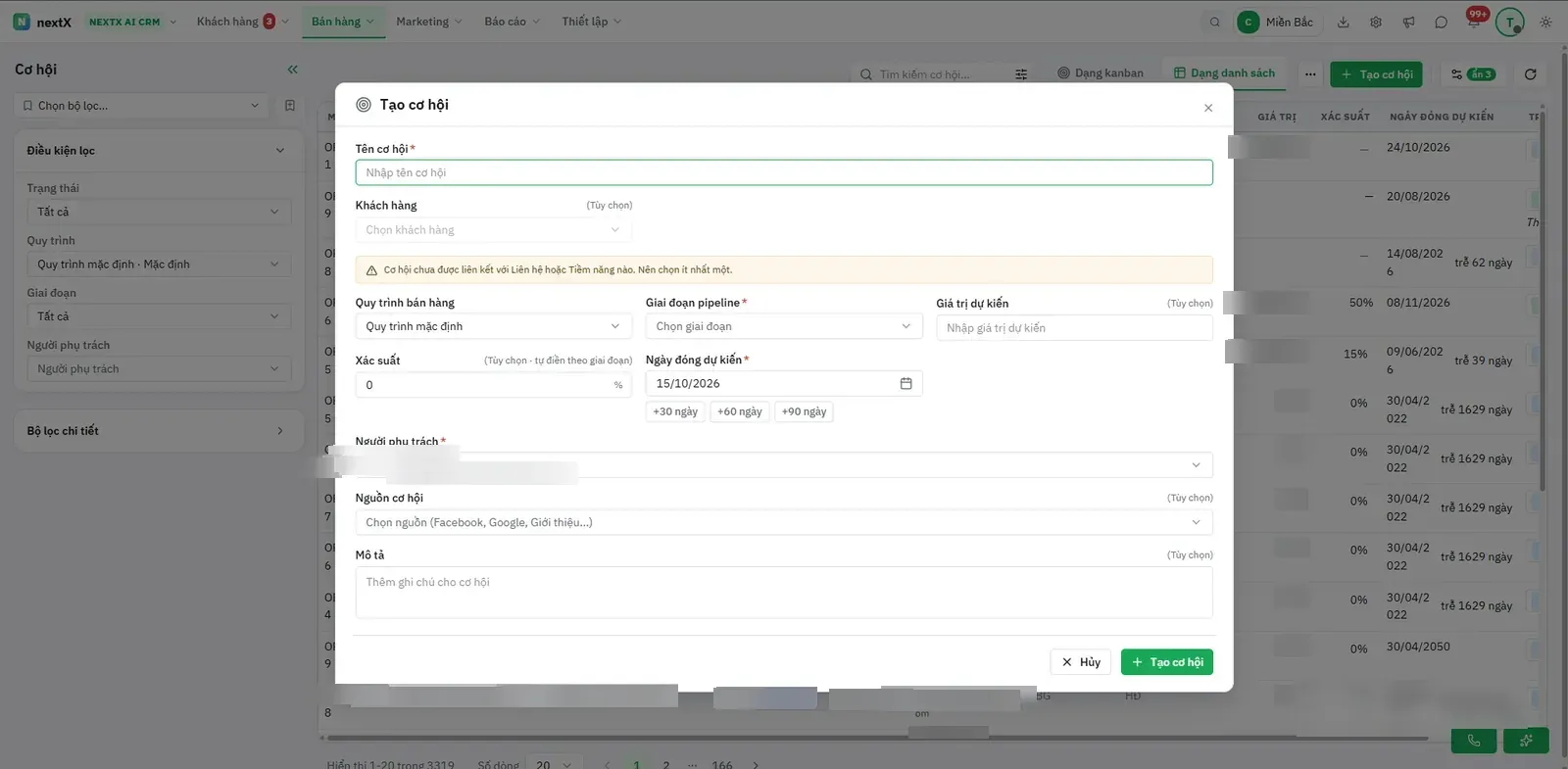Collapse the Điều kiện lọc section
The height and width of the screenshot is (769, 1568).
pyautogui.click(x=158, y=151)
